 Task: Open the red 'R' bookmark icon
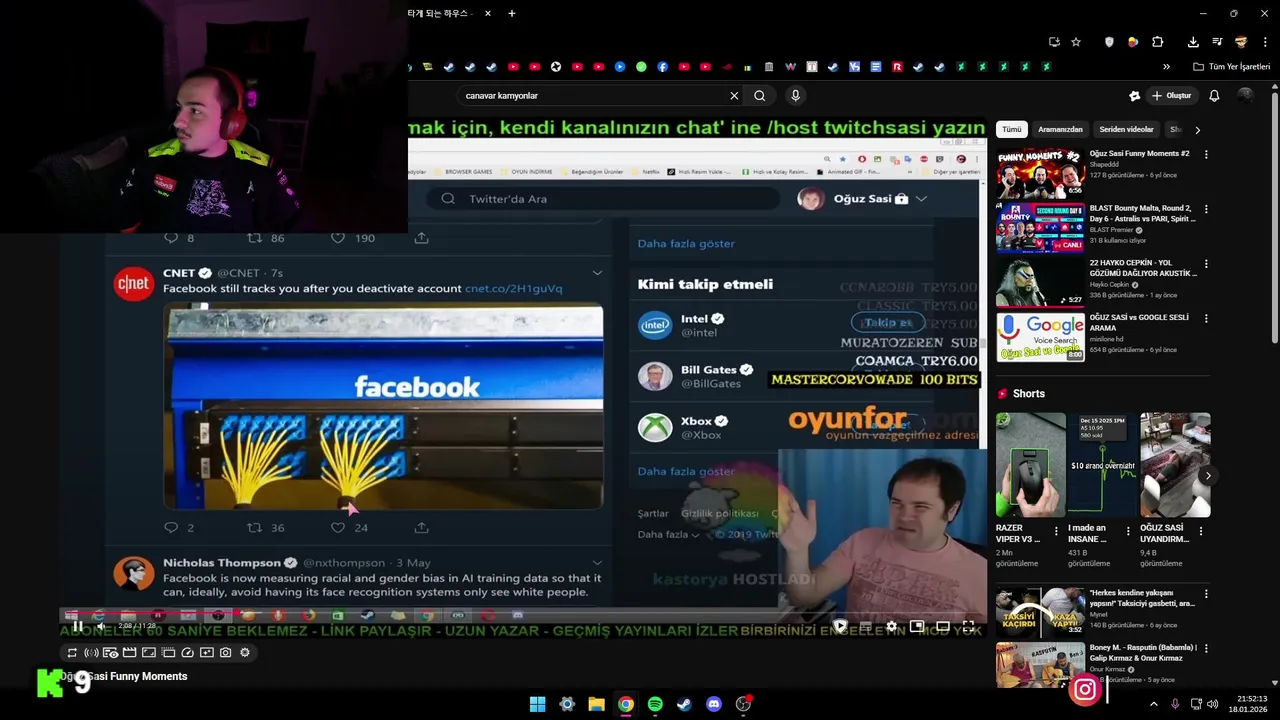(x=897, y=67)
